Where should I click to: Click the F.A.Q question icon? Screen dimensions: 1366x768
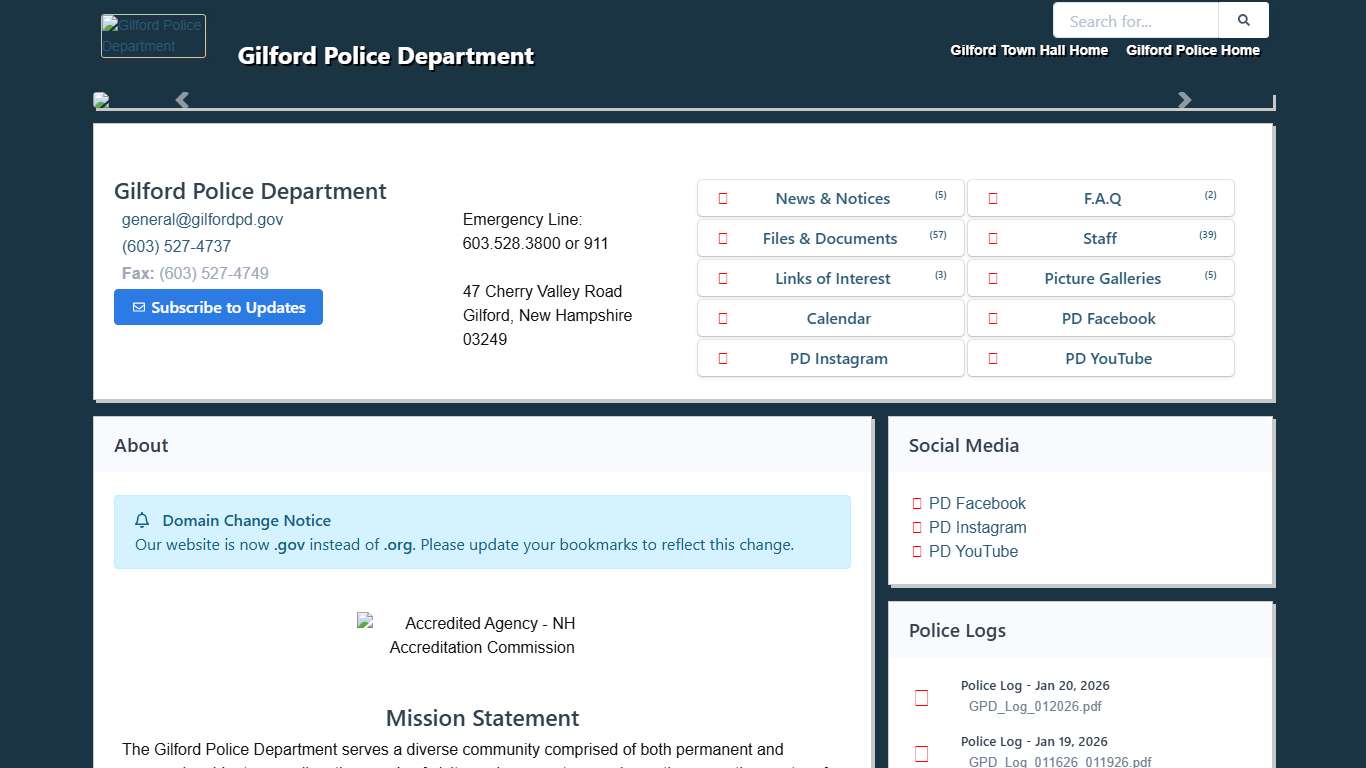(x=993, y=198)
